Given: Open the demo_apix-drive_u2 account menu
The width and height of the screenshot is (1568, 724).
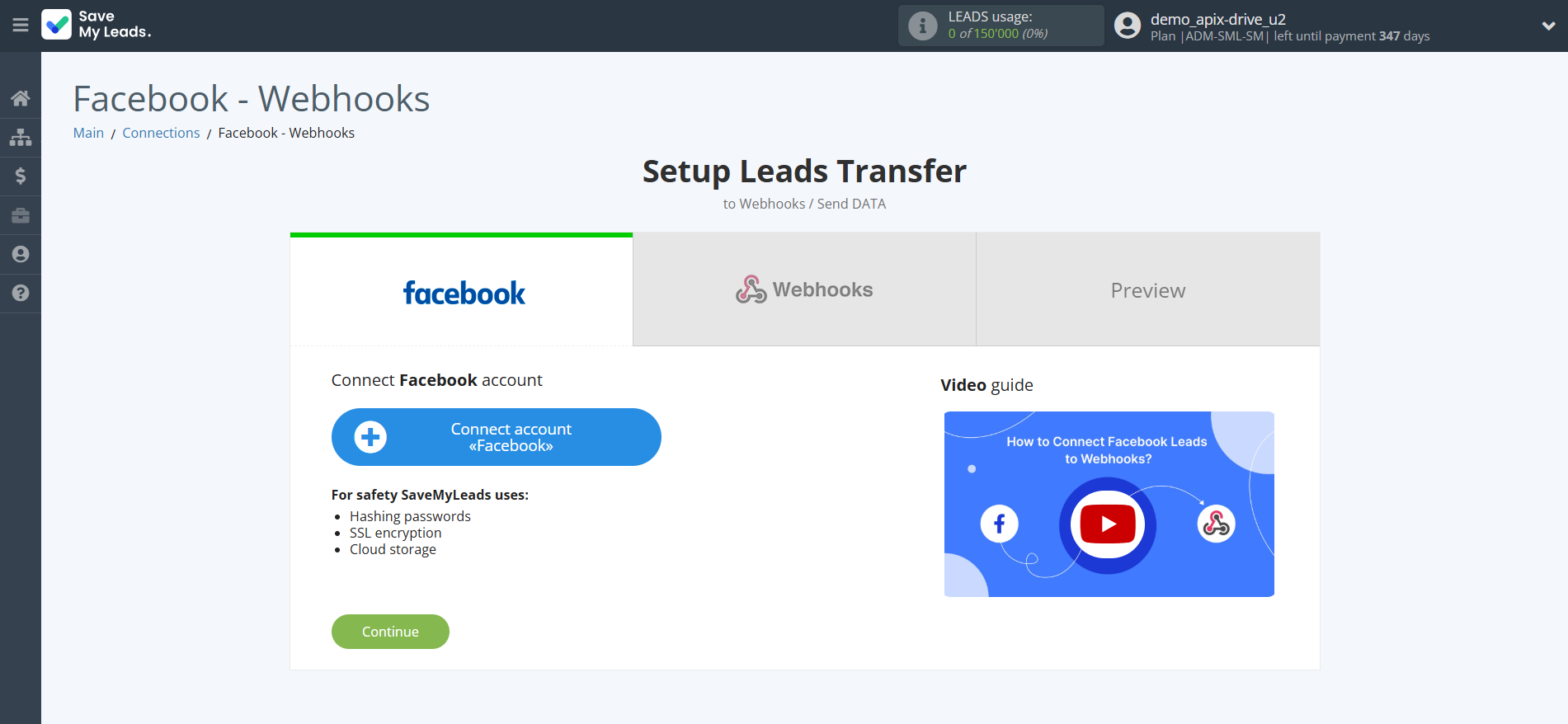Looking at the screenshot, I should click(1217, 19).
